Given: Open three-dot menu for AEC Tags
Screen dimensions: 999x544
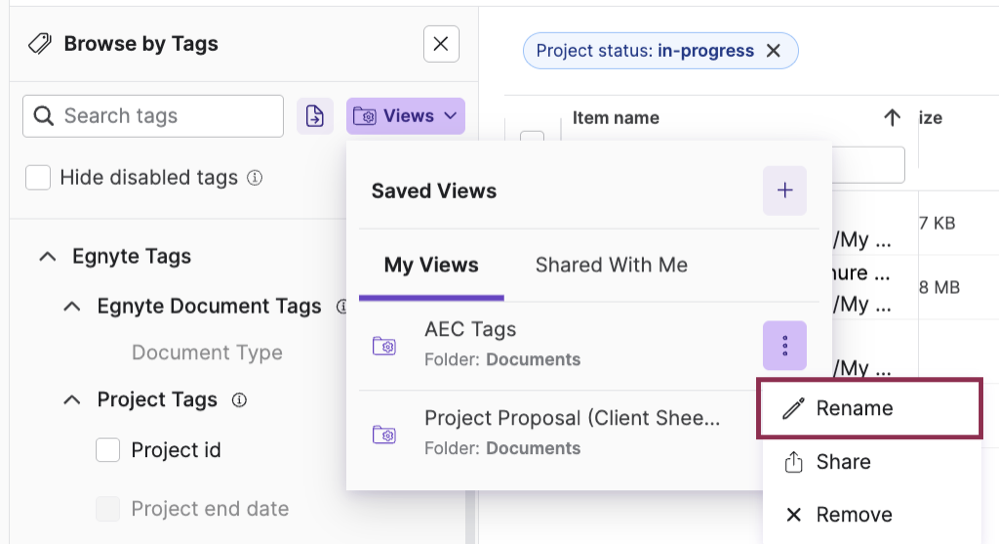Looking at the screenshot, I should pyautogui.click(x=785, y=345).
